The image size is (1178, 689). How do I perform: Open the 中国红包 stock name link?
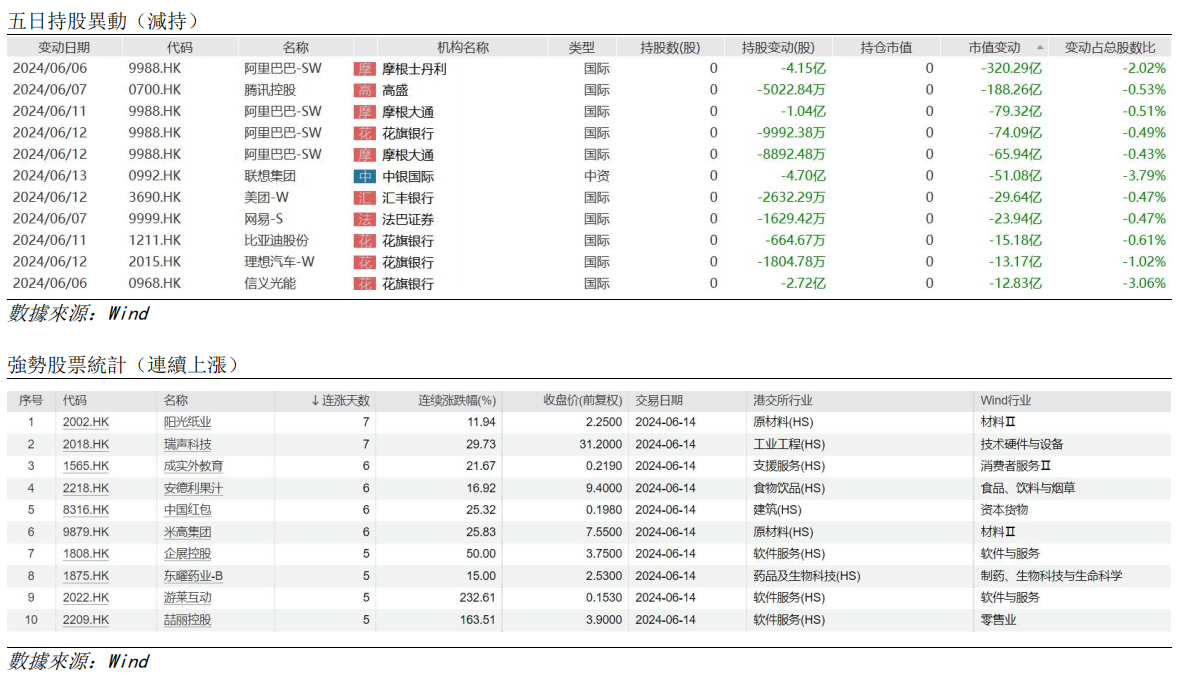click(188, 509)
